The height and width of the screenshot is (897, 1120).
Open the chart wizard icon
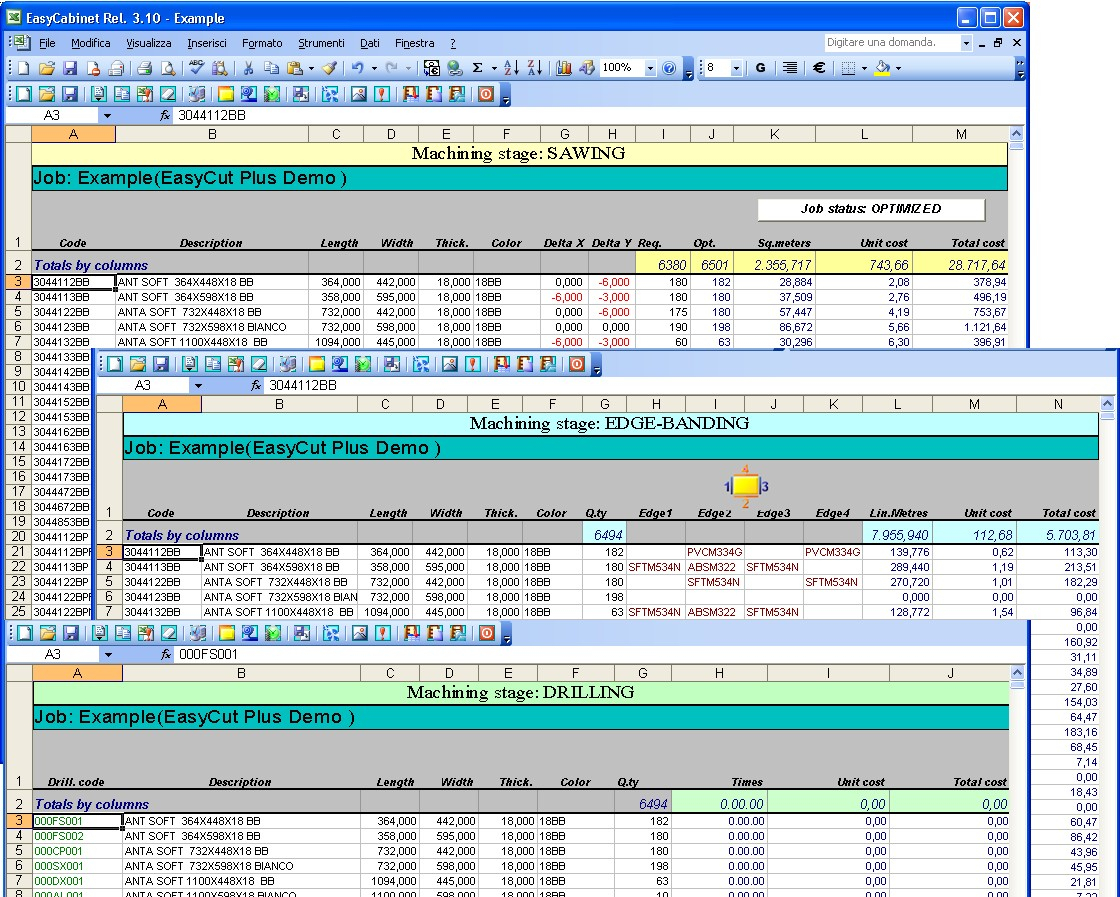(x=563, y=68)
